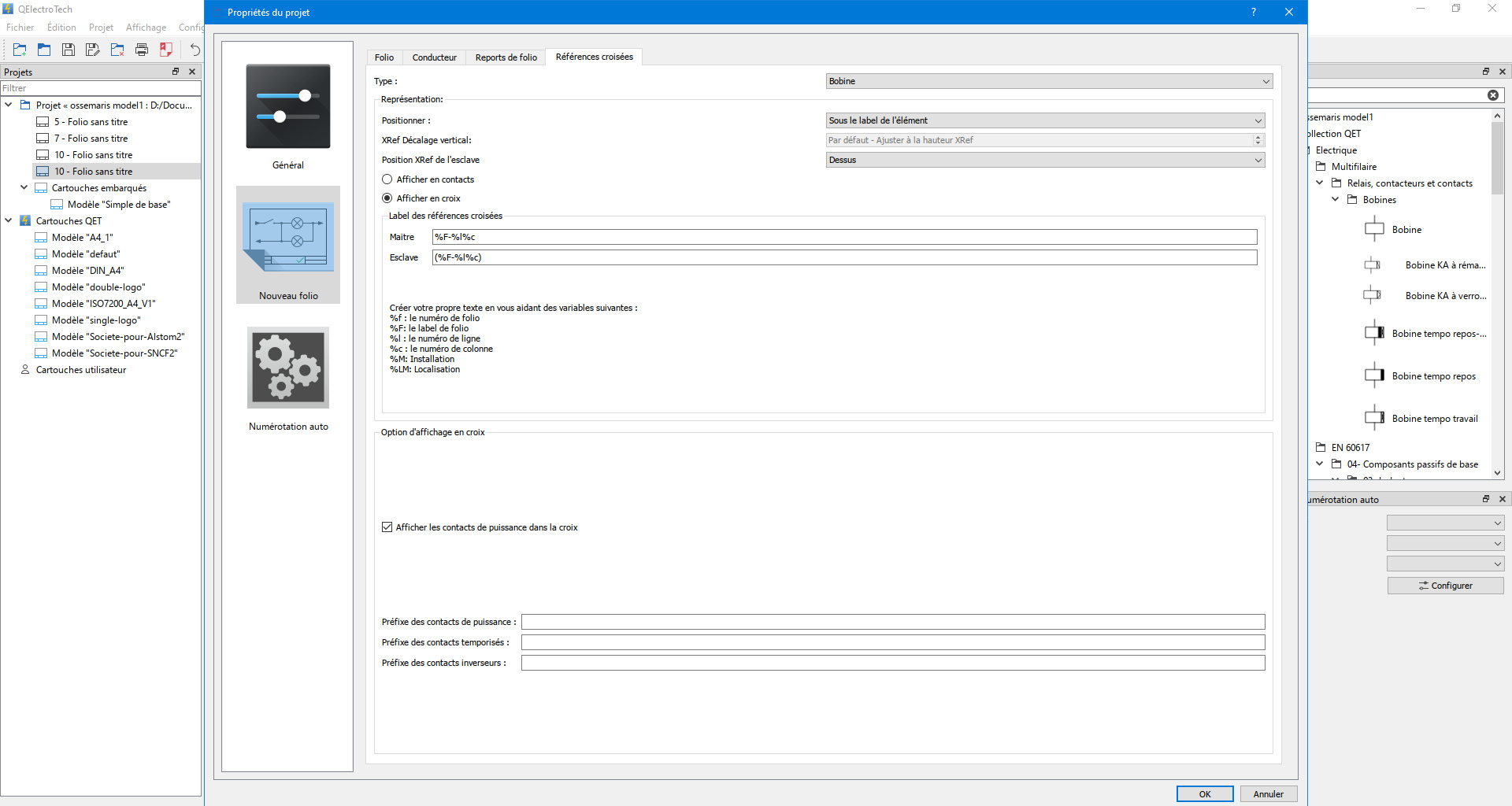Screen dimensions: 1512x806
Task: Toggle Afficher les contacts de puissance checkbox
Action: [x=387, y=527]
